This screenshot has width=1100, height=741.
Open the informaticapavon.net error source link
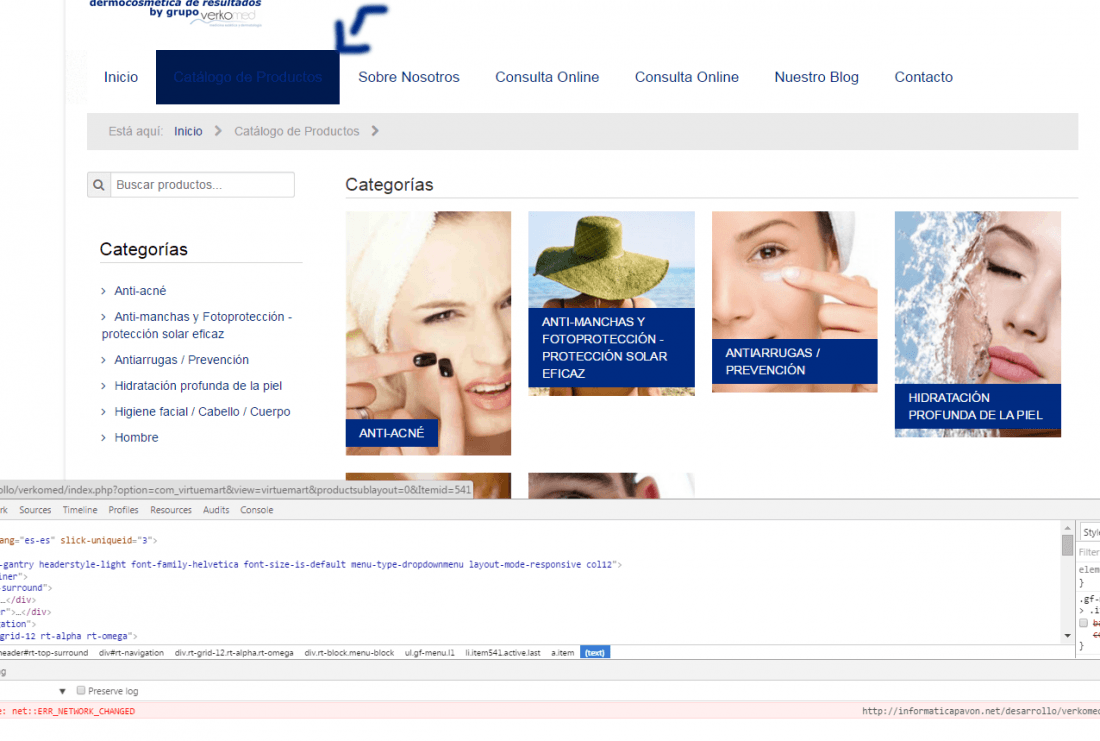981,711
